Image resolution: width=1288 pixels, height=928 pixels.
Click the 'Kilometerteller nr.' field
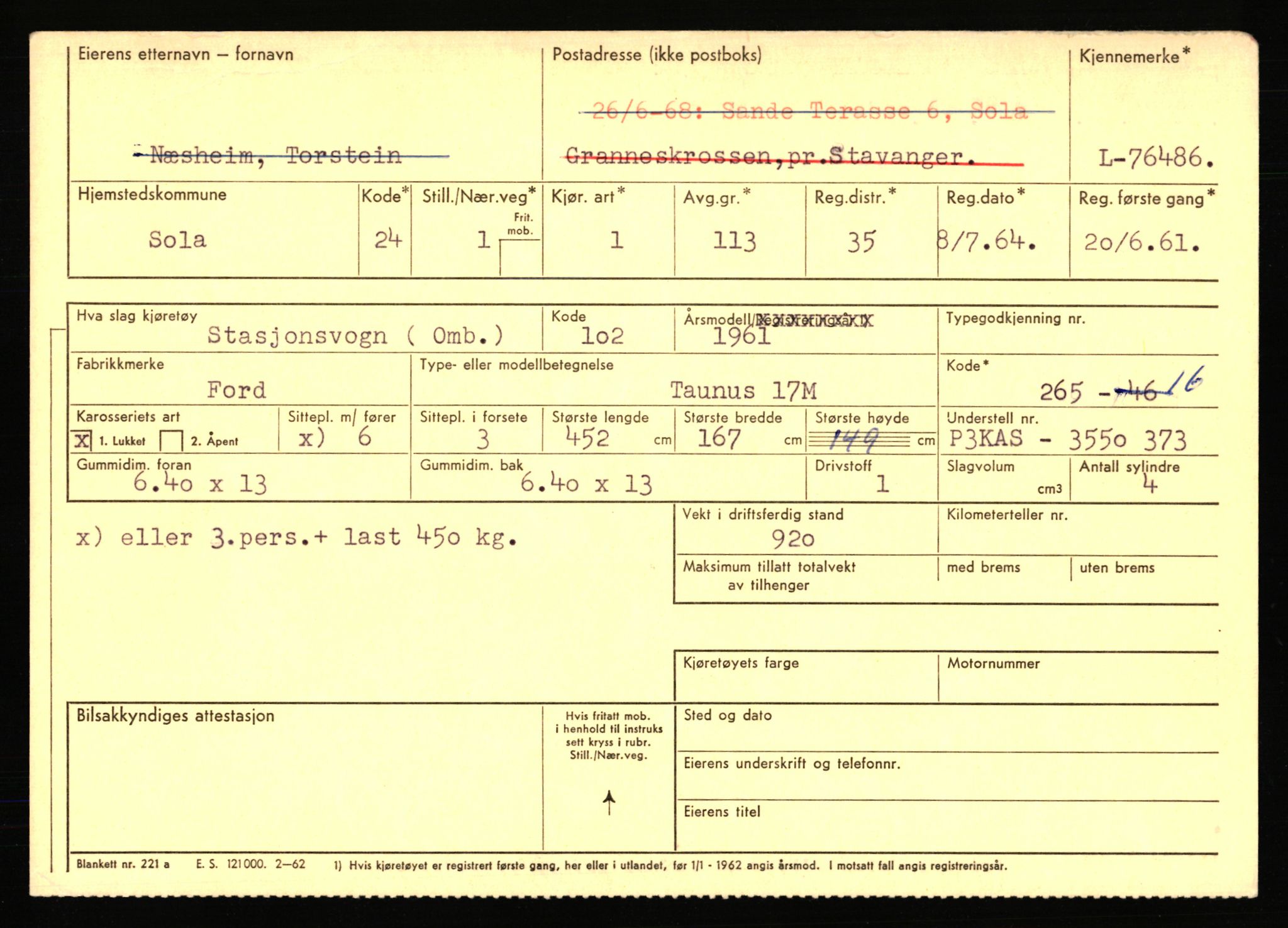tap(1078, 530)
